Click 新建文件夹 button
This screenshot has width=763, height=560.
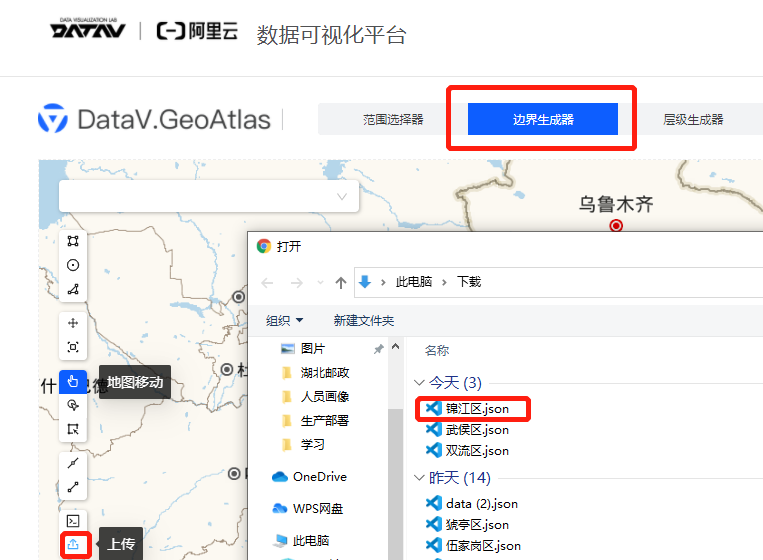363,321
